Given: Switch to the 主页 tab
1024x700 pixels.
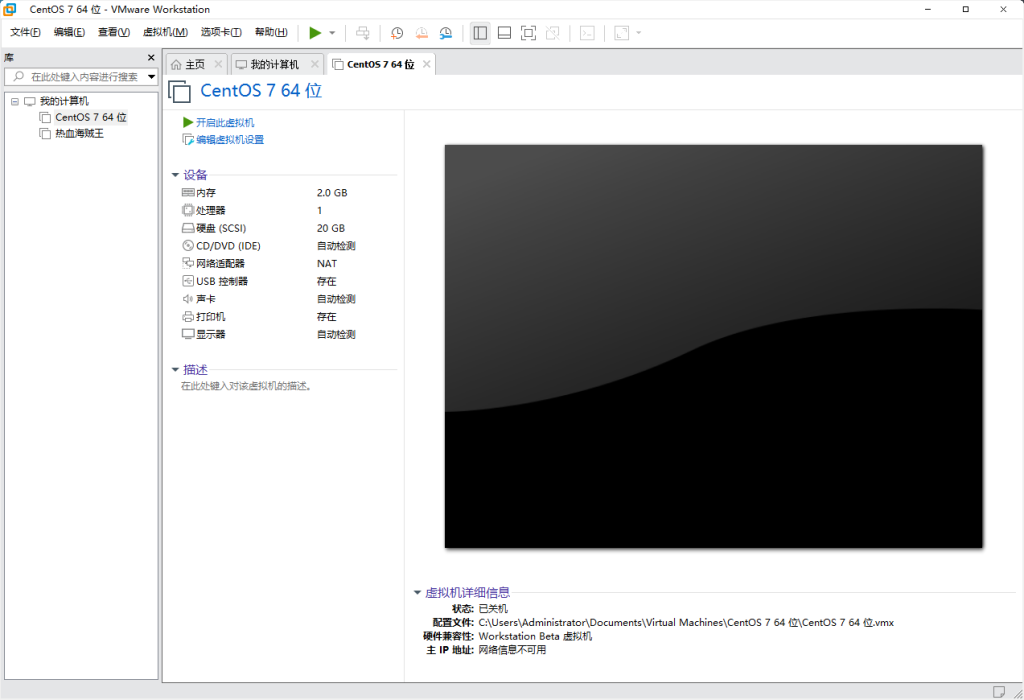Looking at the screenshot, I should [191, 62].
